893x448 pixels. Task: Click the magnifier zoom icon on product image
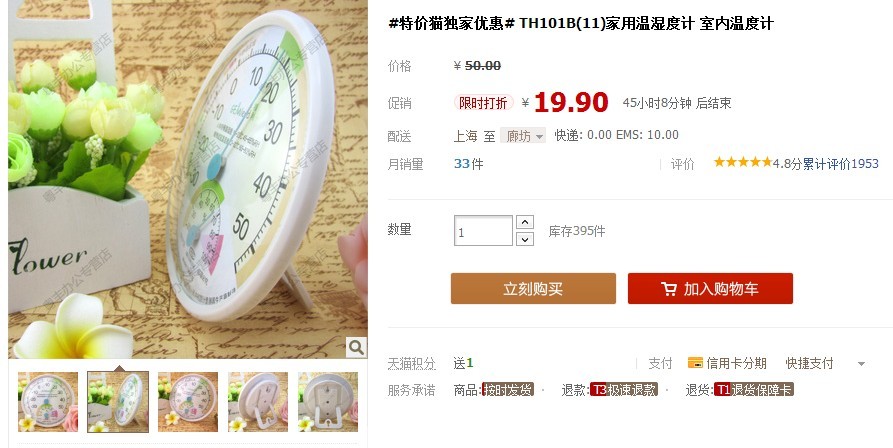(x=356, y=347)
